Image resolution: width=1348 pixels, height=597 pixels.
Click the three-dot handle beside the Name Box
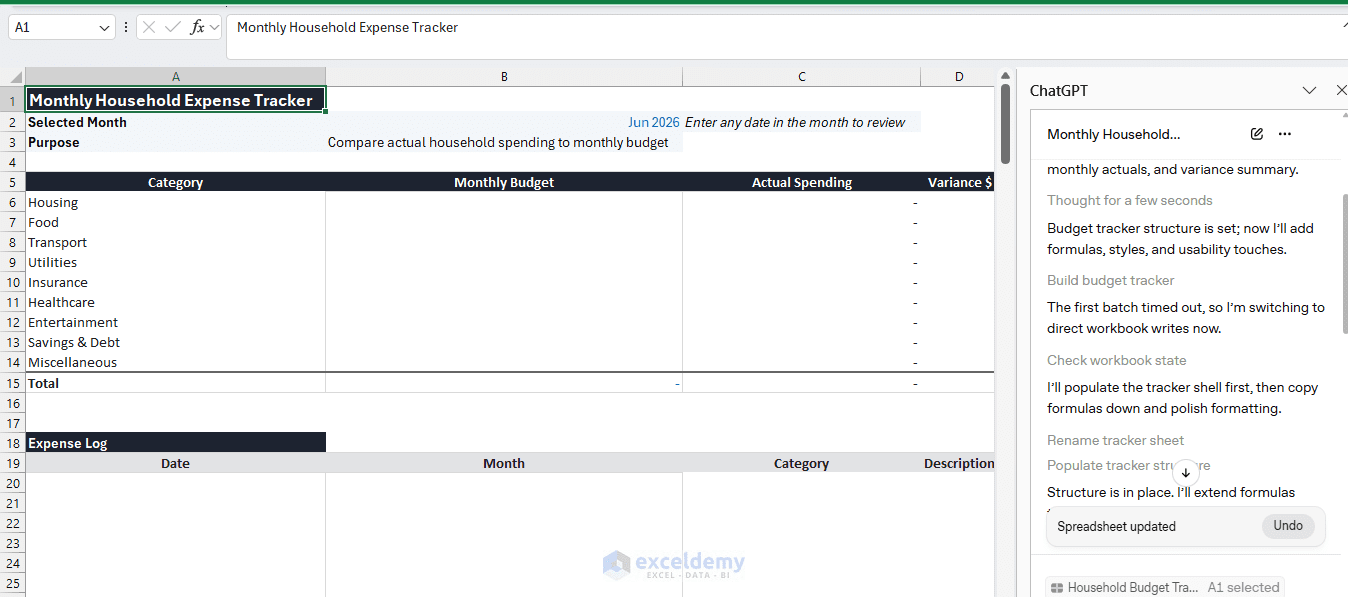click(126, 28)
